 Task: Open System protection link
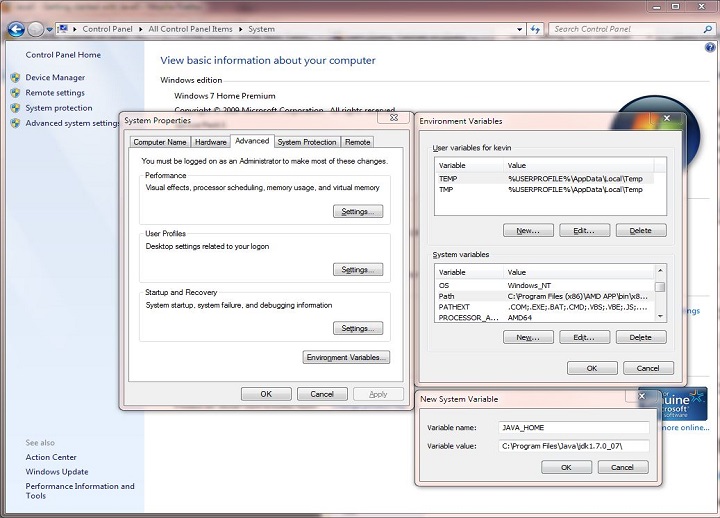[59, 108]
